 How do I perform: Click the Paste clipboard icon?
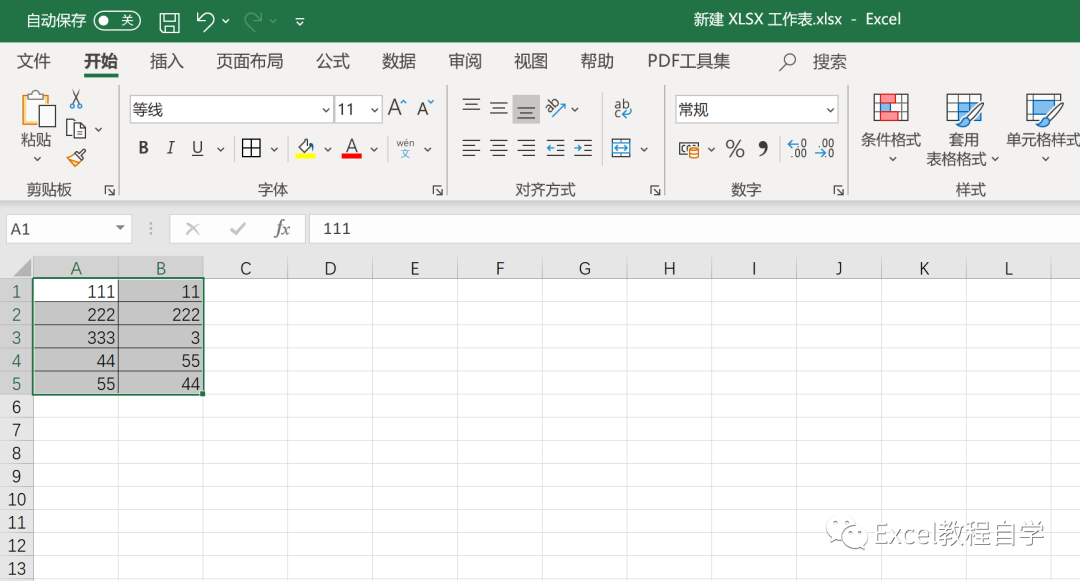pyautogui.click(x=37, y=109)
